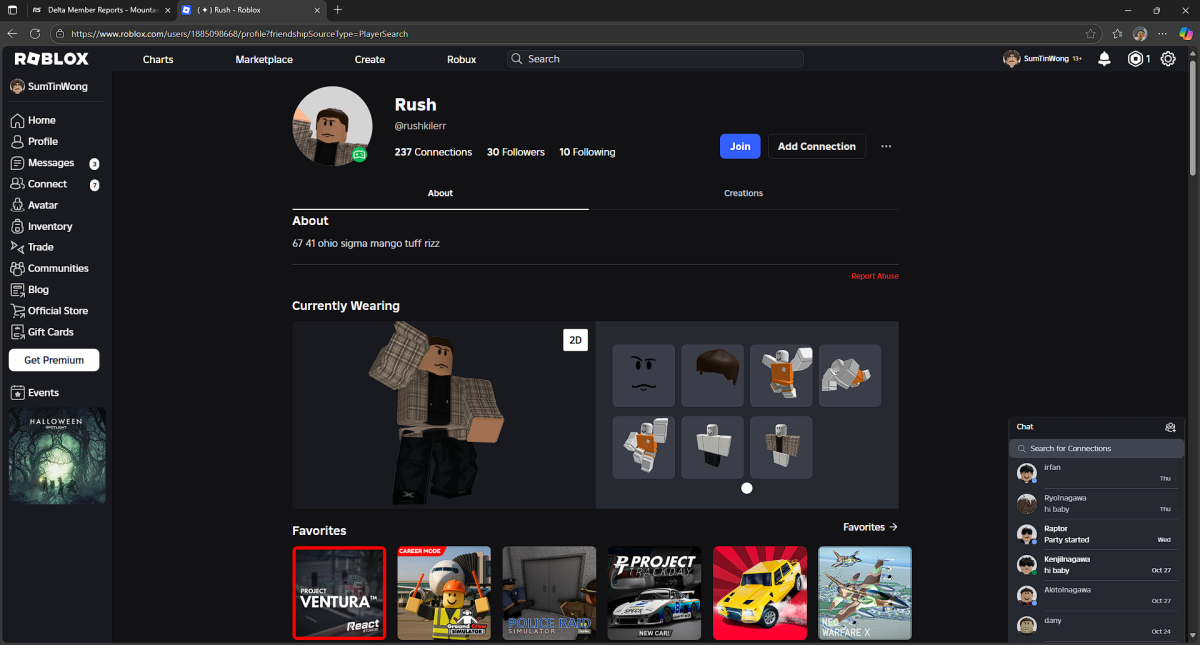Click the Robux balance icon
1200x645 pixels.
(1135, 59)
